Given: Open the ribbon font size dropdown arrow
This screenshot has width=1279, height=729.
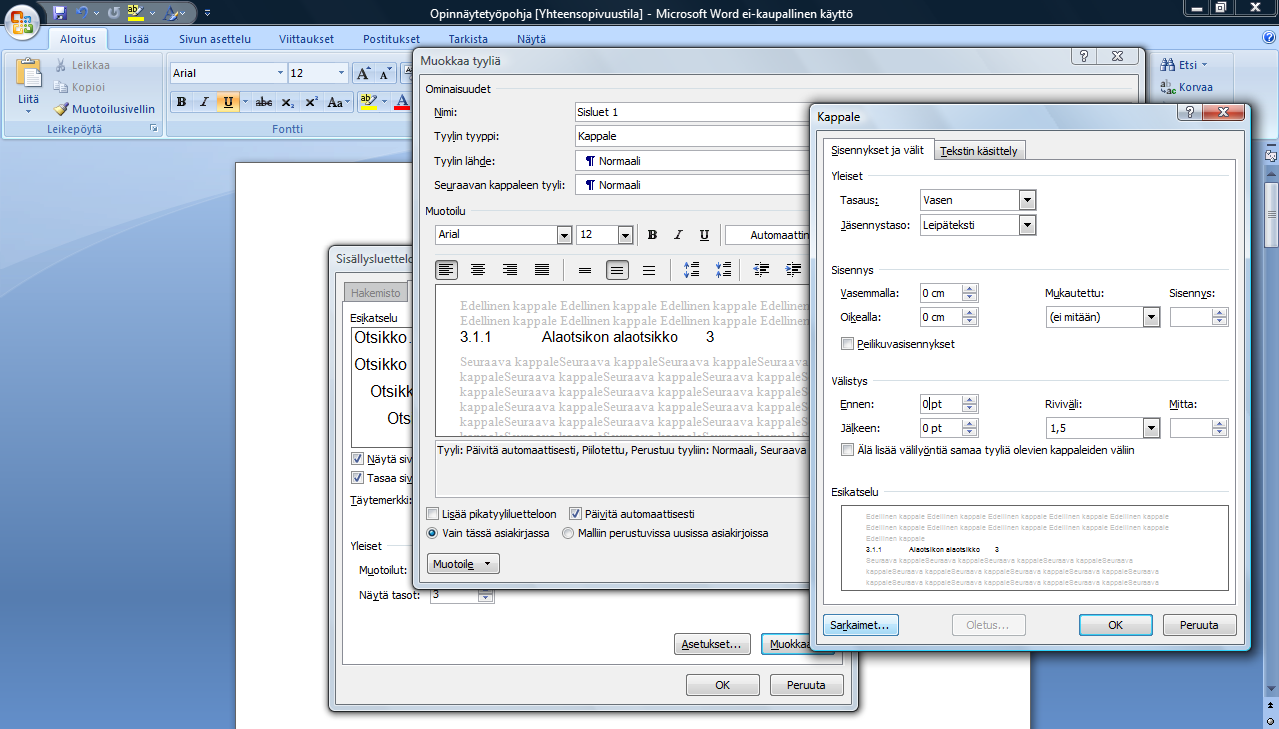Looking at the screenshot, I should (341, 73).
